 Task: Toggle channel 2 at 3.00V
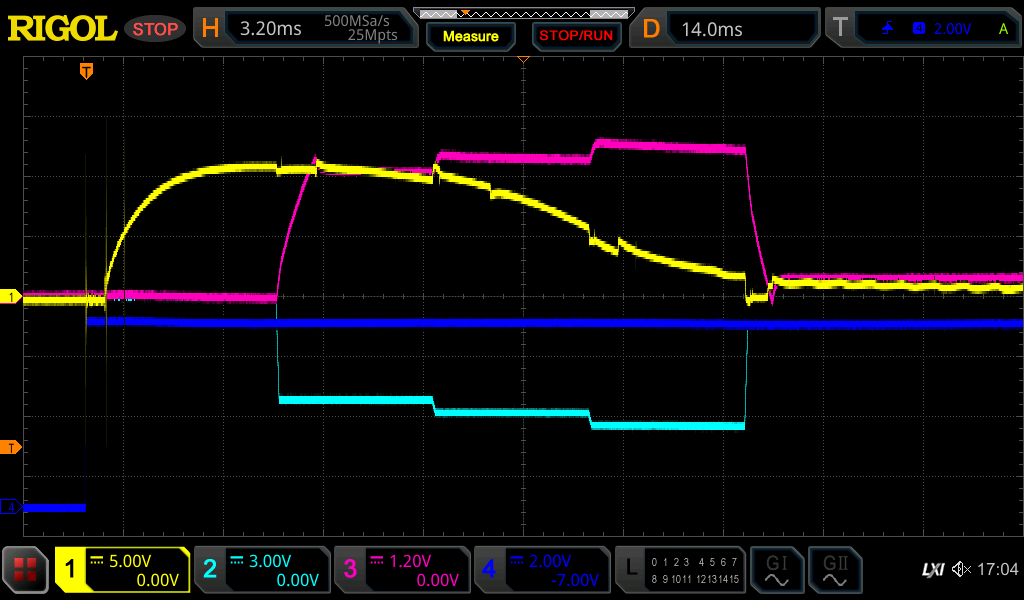(x=261, y=570)
